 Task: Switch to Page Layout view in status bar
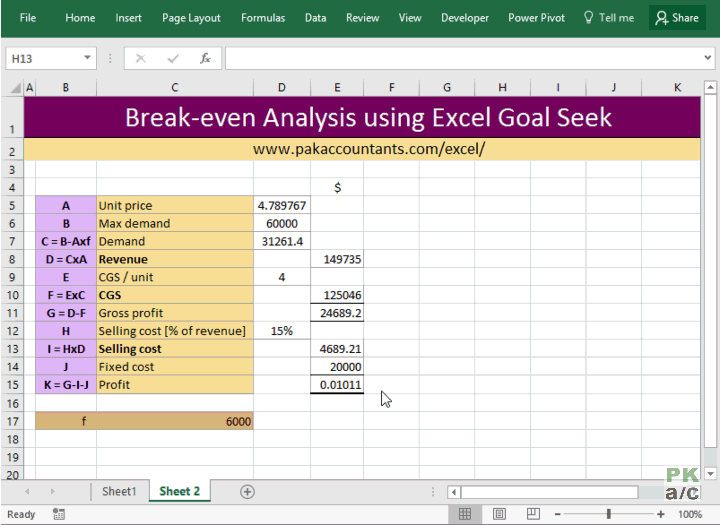tap(499, 514)
